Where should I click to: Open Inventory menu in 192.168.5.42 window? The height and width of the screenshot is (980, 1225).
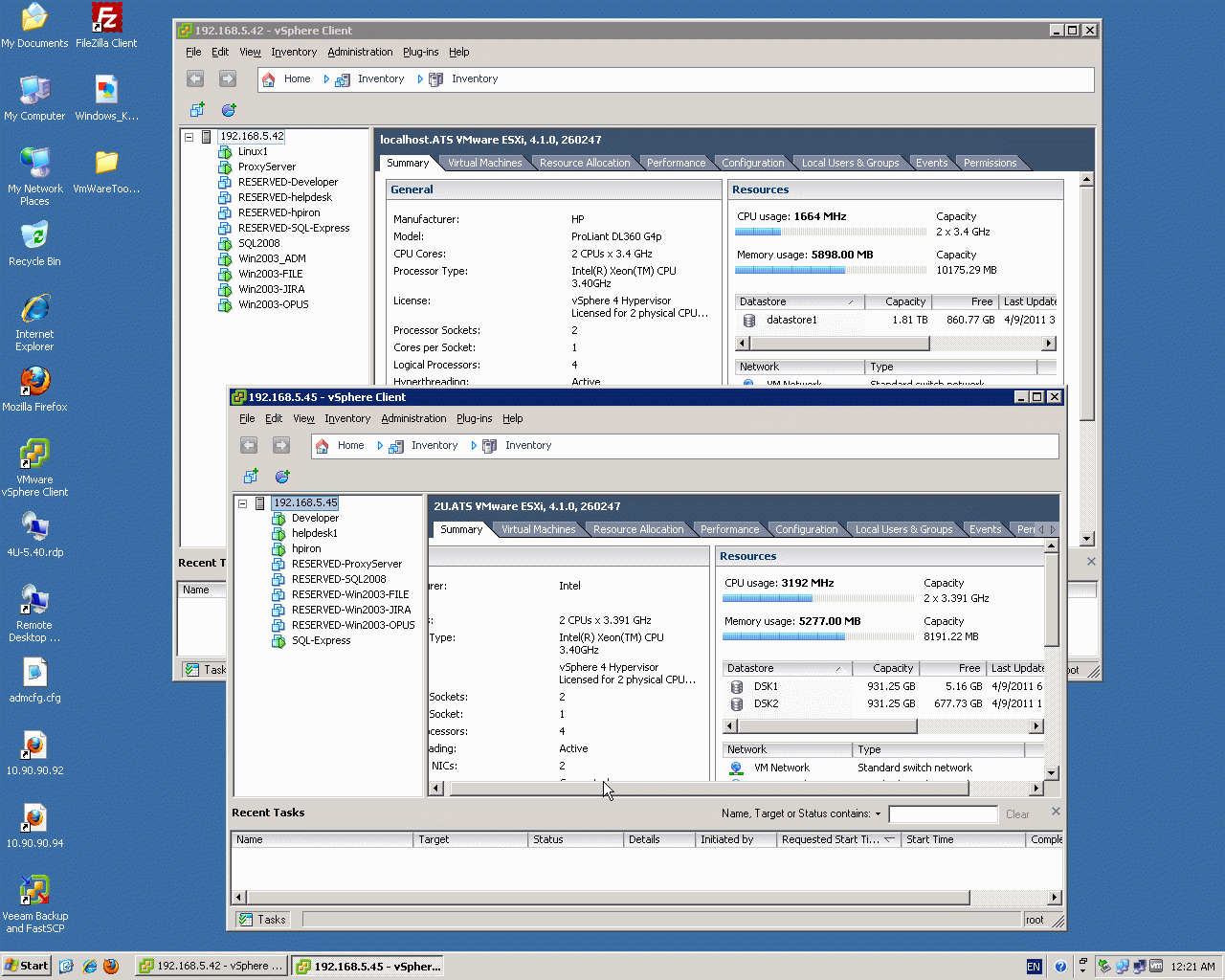click(x=293, y=52)
